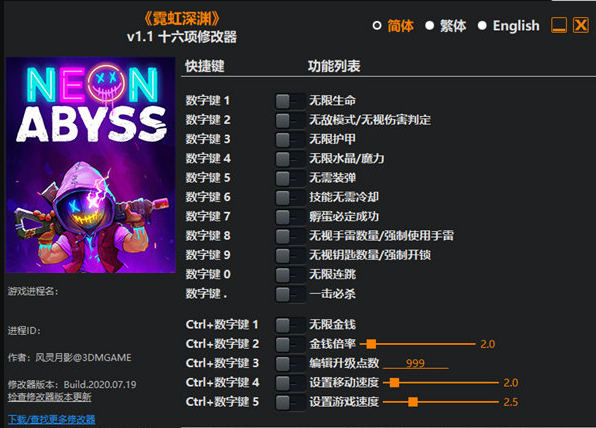596x428 pixels.
Task: Turn on 无限护甲 toggle
Action: (290, 139)
